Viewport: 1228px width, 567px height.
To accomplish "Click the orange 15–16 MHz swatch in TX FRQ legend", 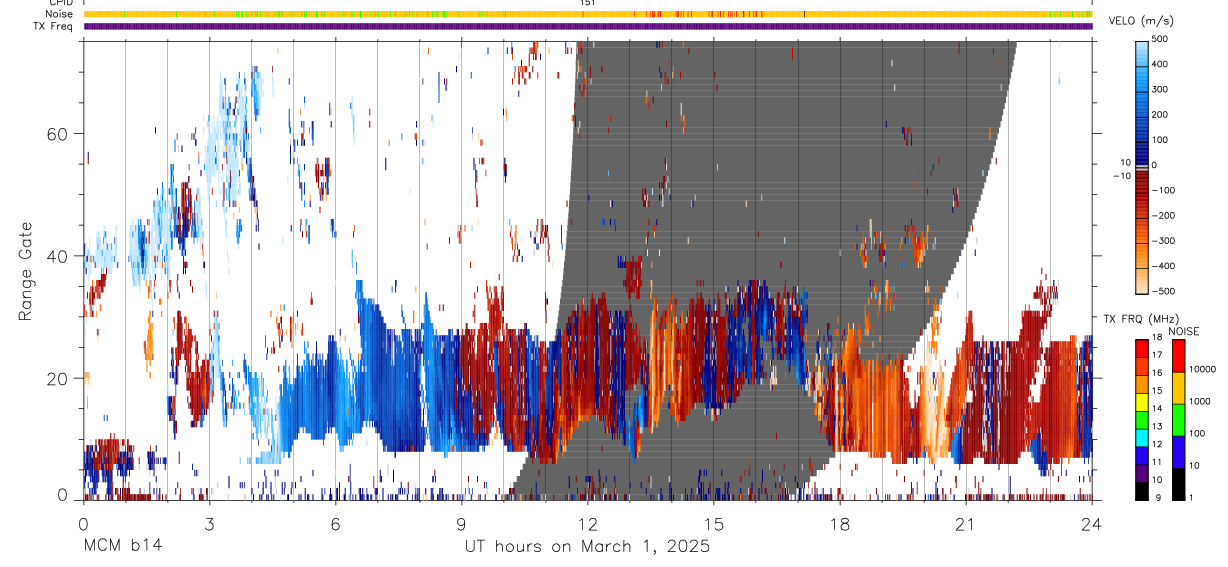I will 1142,384.
